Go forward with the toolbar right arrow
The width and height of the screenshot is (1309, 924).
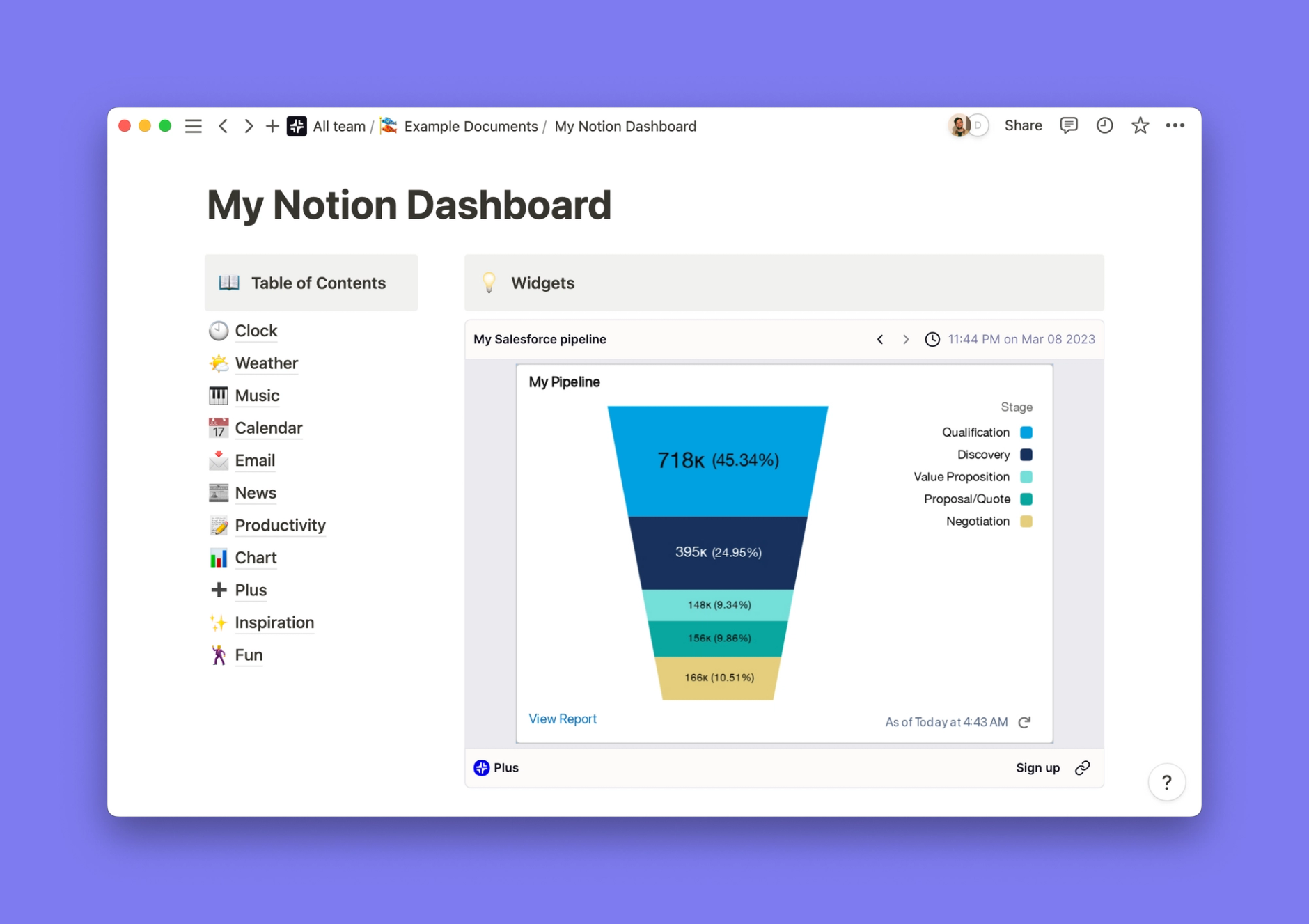coord(249,126)
